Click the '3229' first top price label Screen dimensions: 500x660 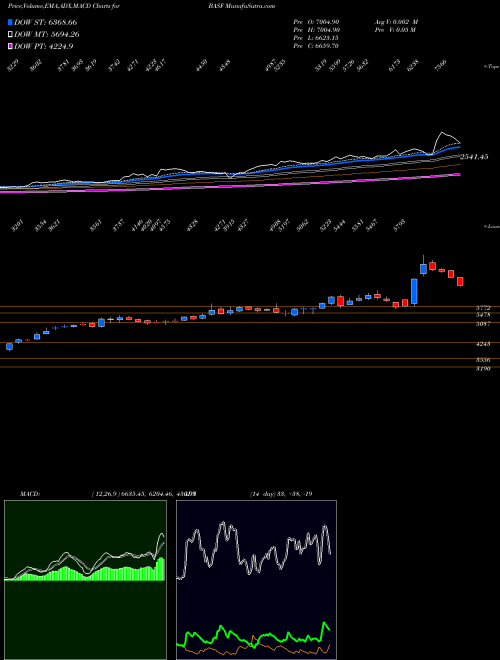coord(13,65)
